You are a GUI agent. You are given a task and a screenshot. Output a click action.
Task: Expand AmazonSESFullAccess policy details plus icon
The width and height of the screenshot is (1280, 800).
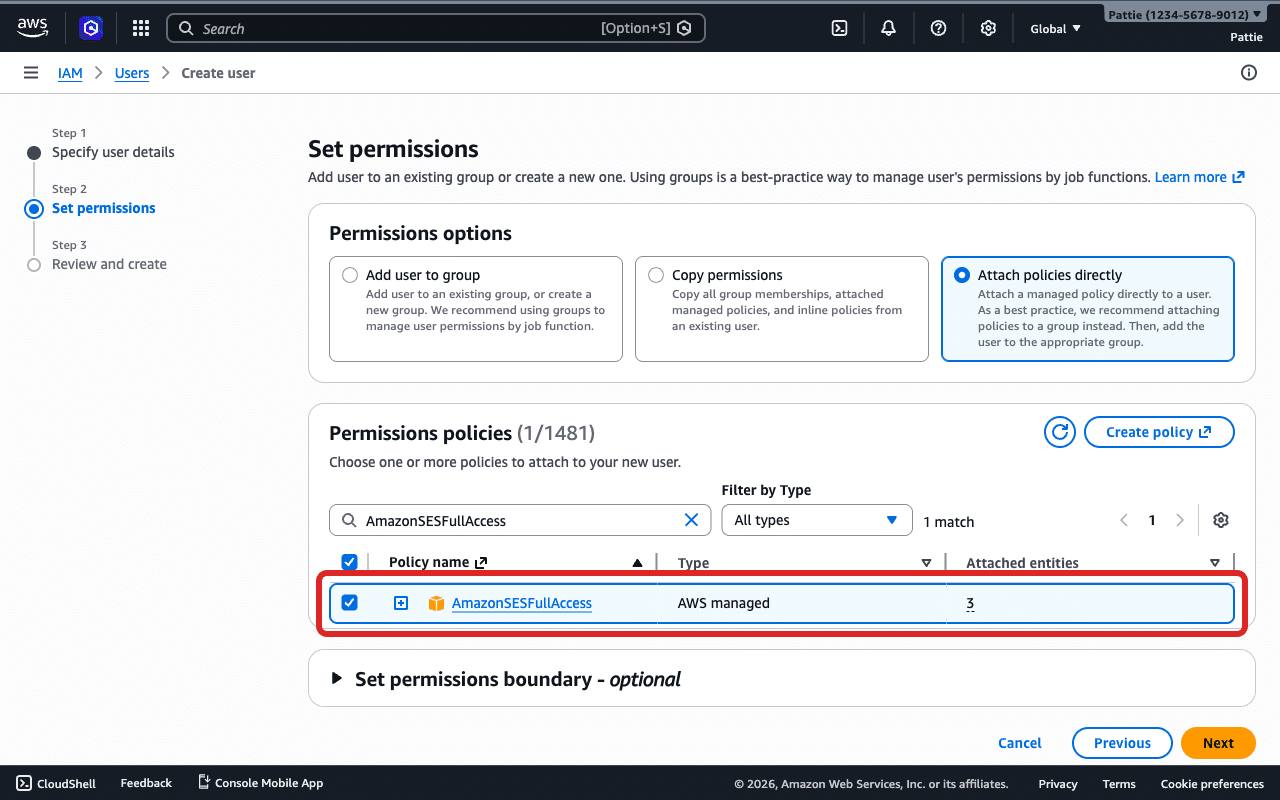point(401,603)
